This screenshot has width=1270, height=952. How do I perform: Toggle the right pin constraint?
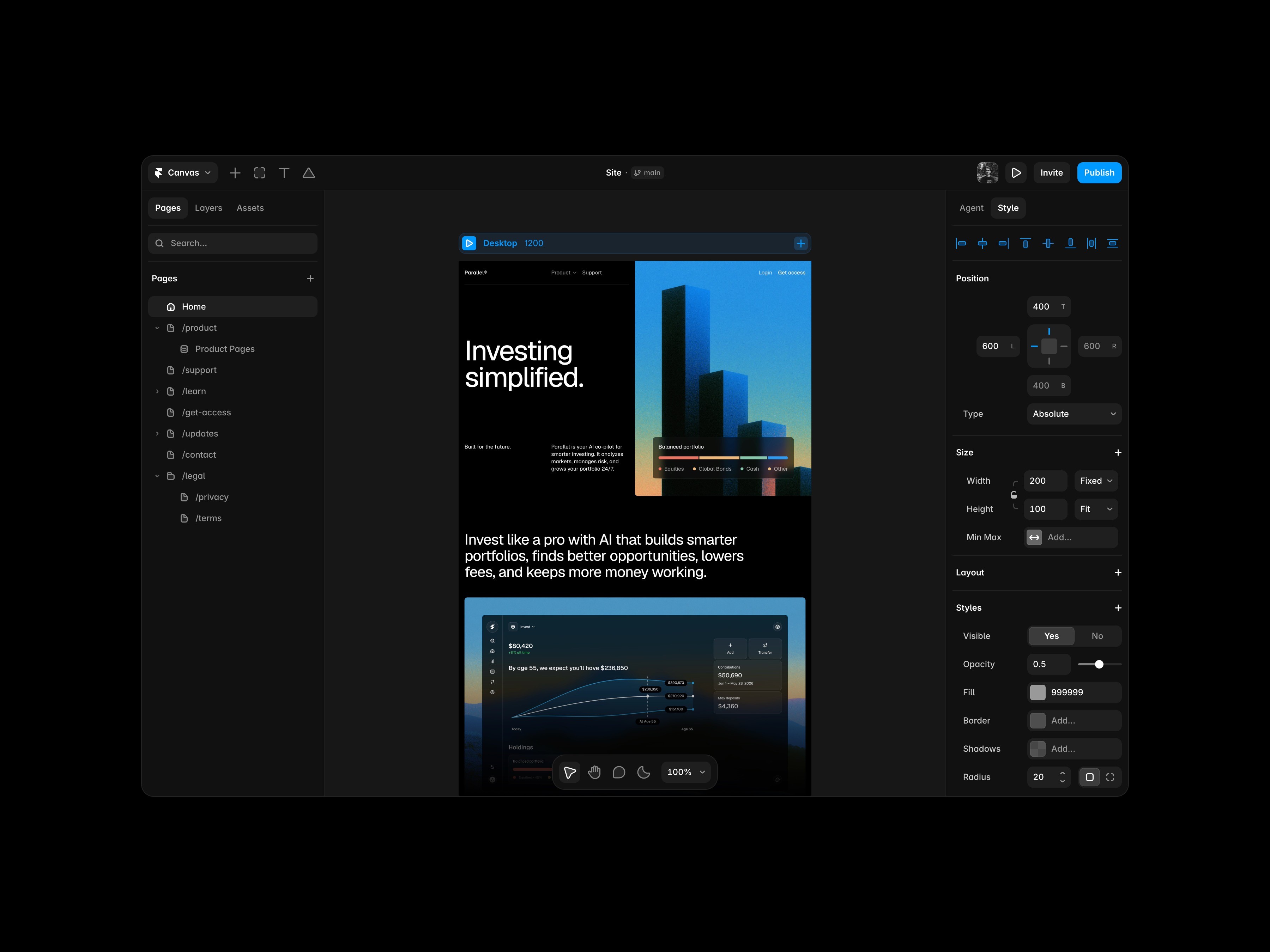pyautogui.click(x=1064, y=346)
